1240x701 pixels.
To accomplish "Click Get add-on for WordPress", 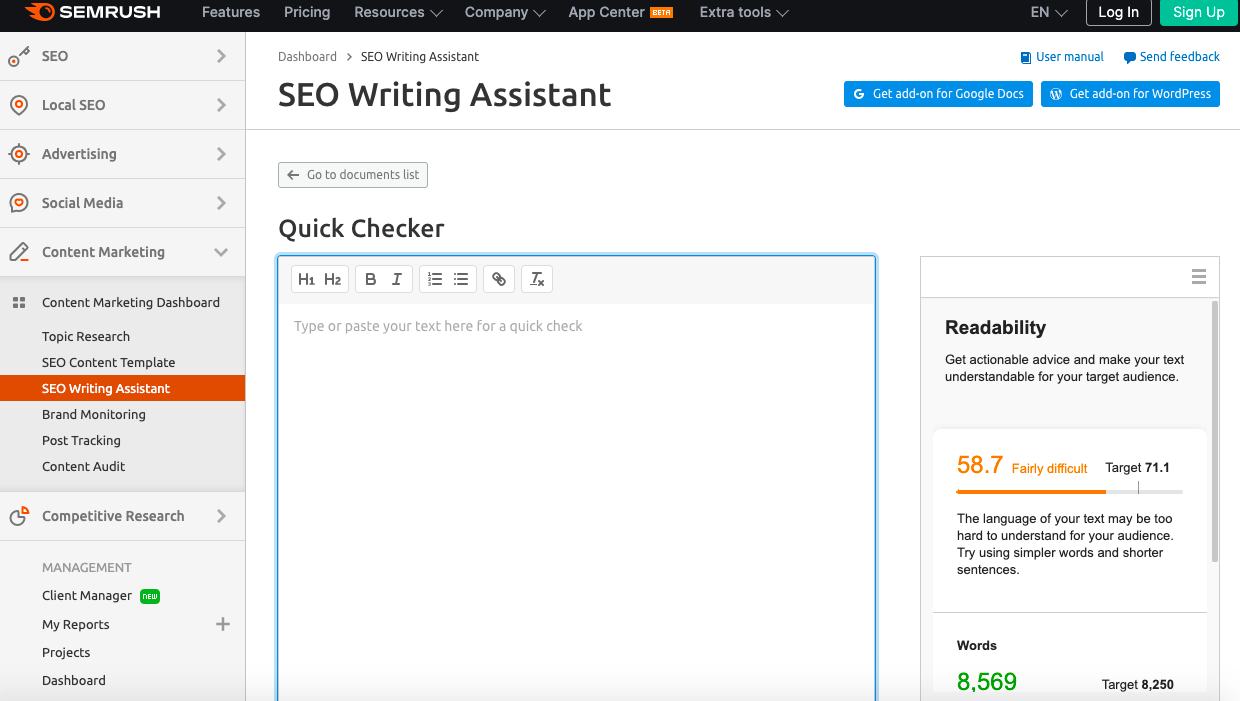I will 1130,94.
